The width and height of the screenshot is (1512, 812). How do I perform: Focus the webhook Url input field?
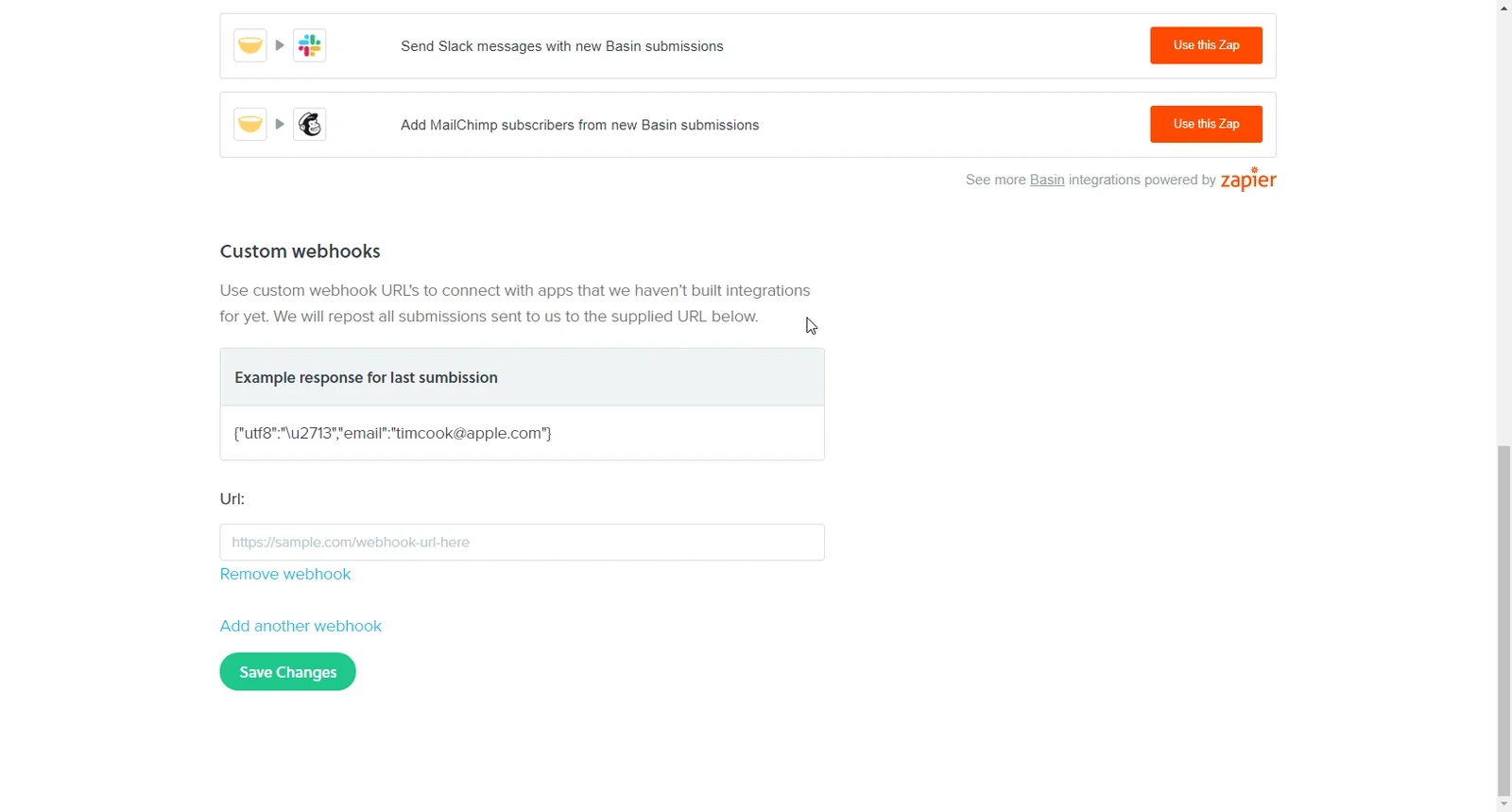tap(522, 543)
